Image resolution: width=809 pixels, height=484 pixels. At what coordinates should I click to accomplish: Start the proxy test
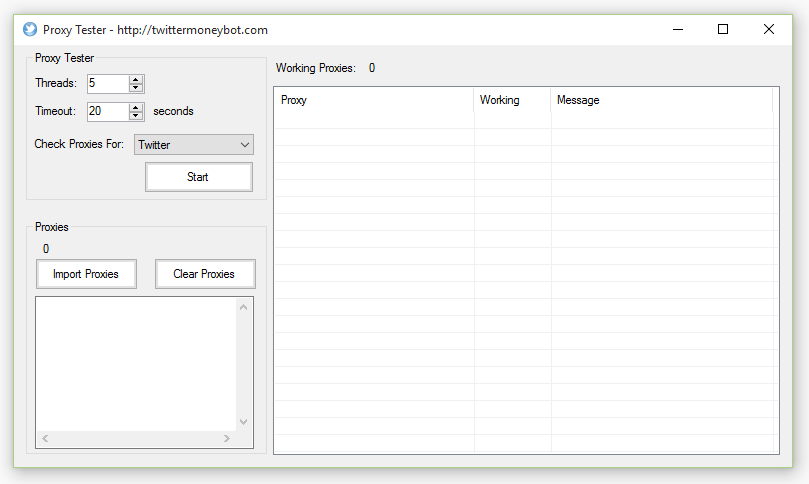click(199, 177)
